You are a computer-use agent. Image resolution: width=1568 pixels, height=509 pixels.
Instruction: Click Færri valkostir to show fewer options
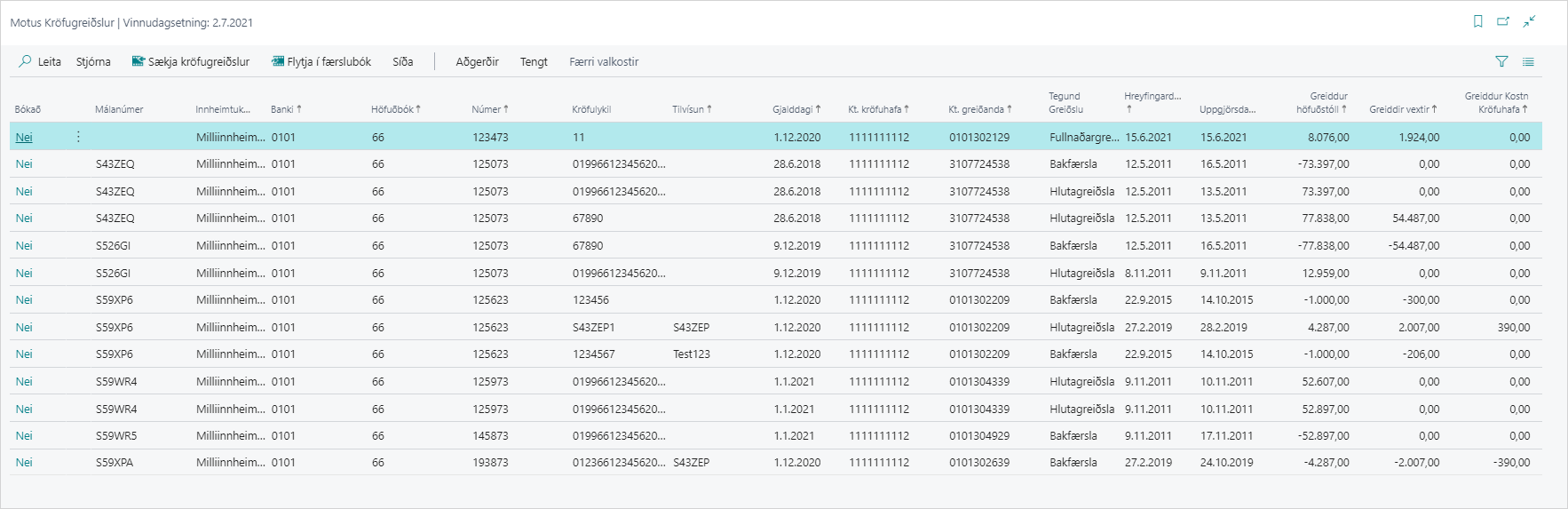[x=604, y=62]
